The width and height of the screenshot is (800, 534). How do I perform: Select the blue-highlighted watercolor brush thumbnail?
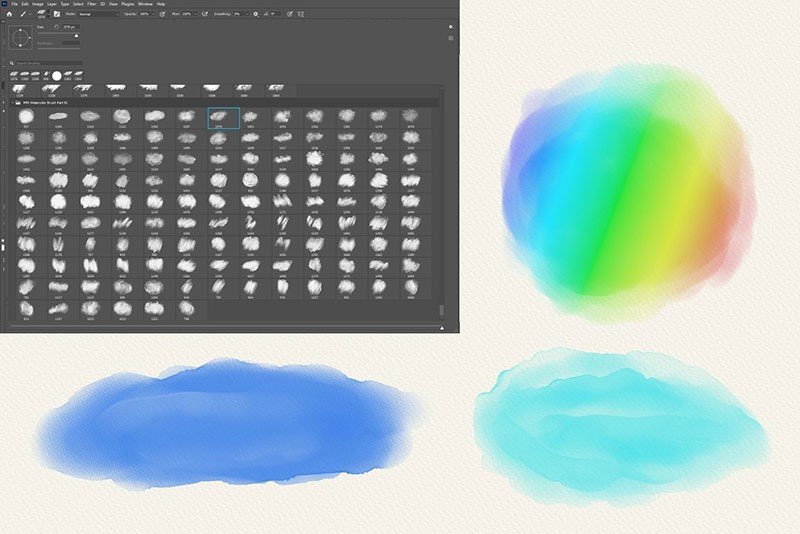click(x=223, y=118)
